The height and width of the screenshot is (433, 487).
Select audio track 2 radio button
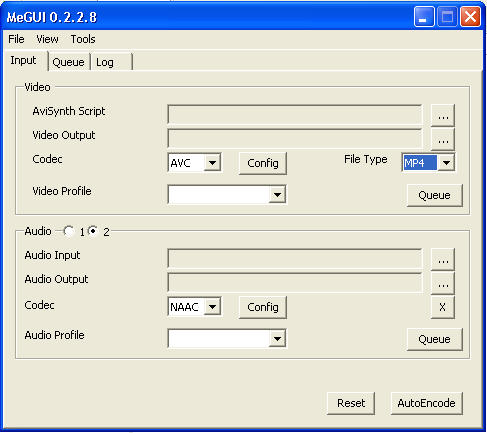tap(93, 231)
